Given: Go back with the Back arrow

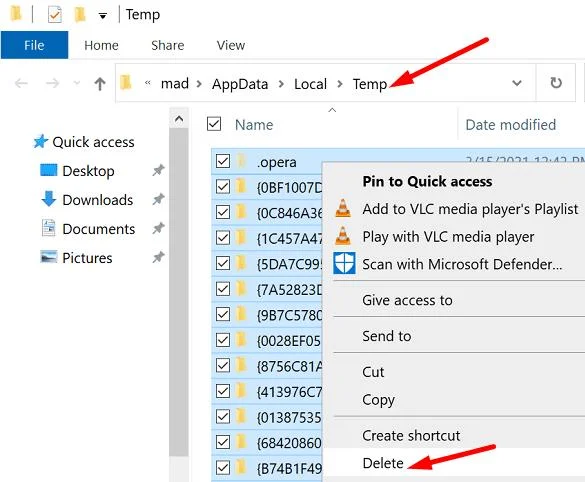Looking at the screenshot, I should 21,83.
